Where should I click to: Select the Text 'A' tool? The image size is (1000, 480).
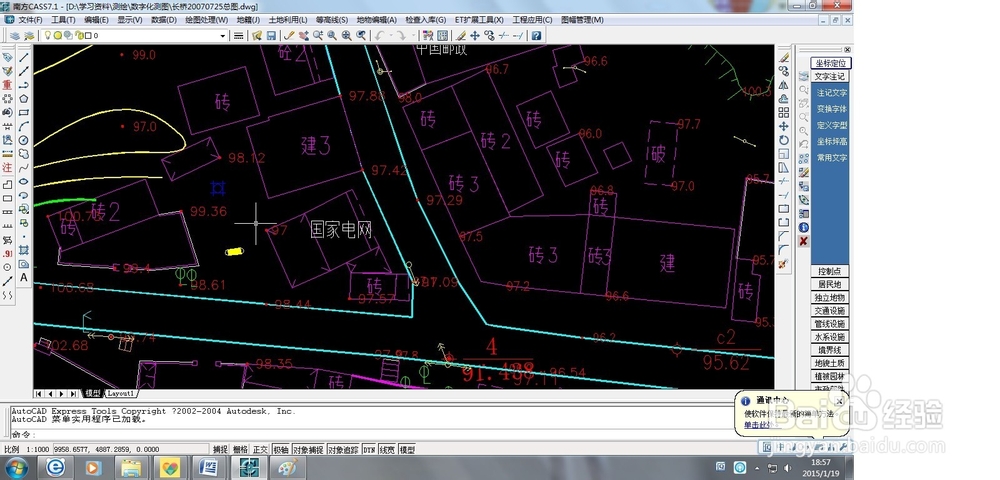tap(24, 277)
